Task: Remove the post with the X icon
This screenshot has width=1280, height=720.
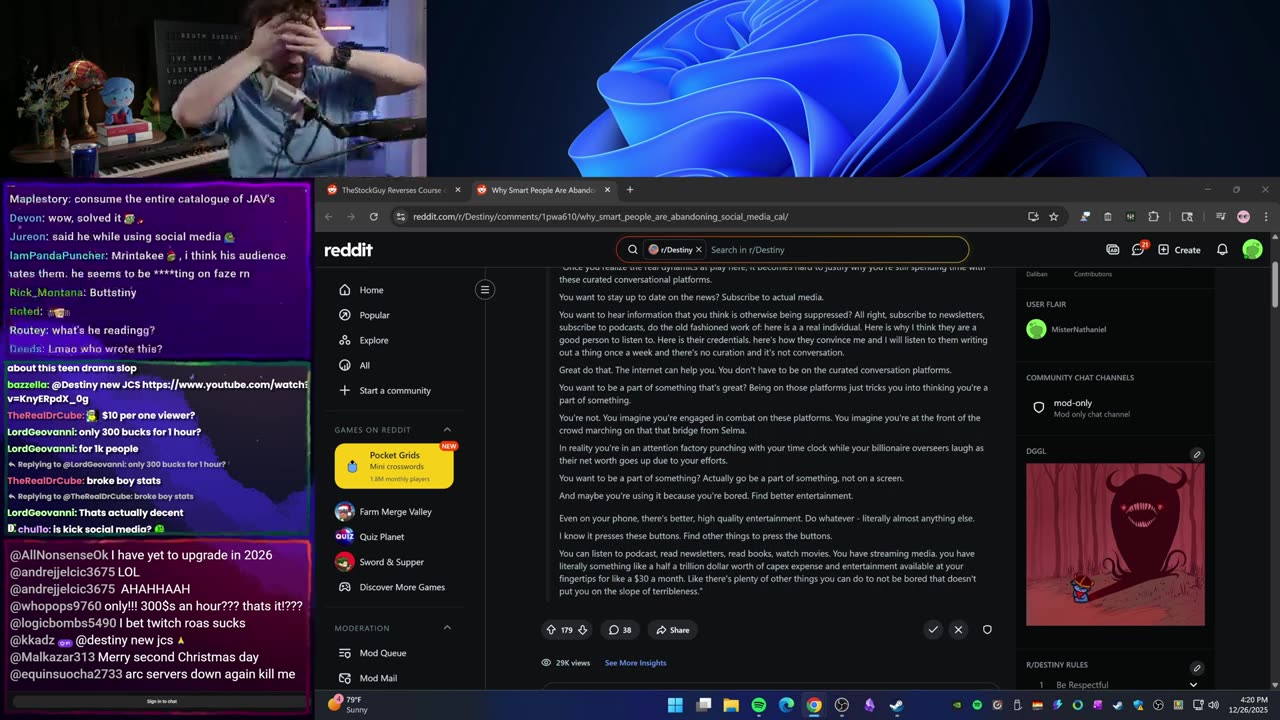Action: coord(958,630)
